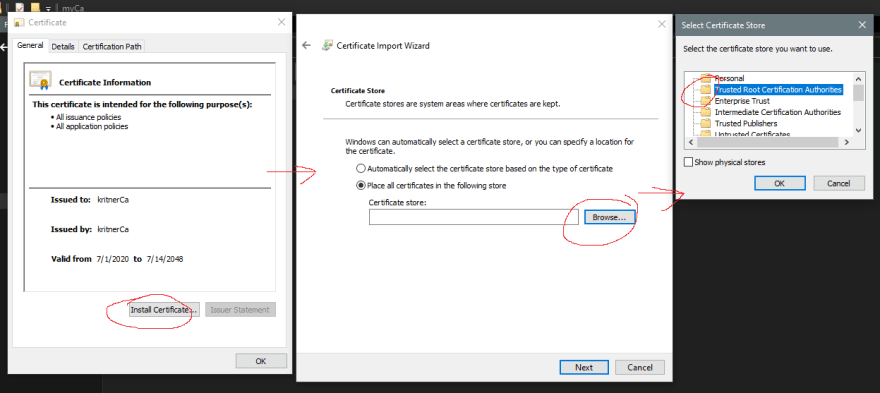
Task: Close the Certificate Import Wizard window
Action: pyautogui.click(x=662, y=24)
